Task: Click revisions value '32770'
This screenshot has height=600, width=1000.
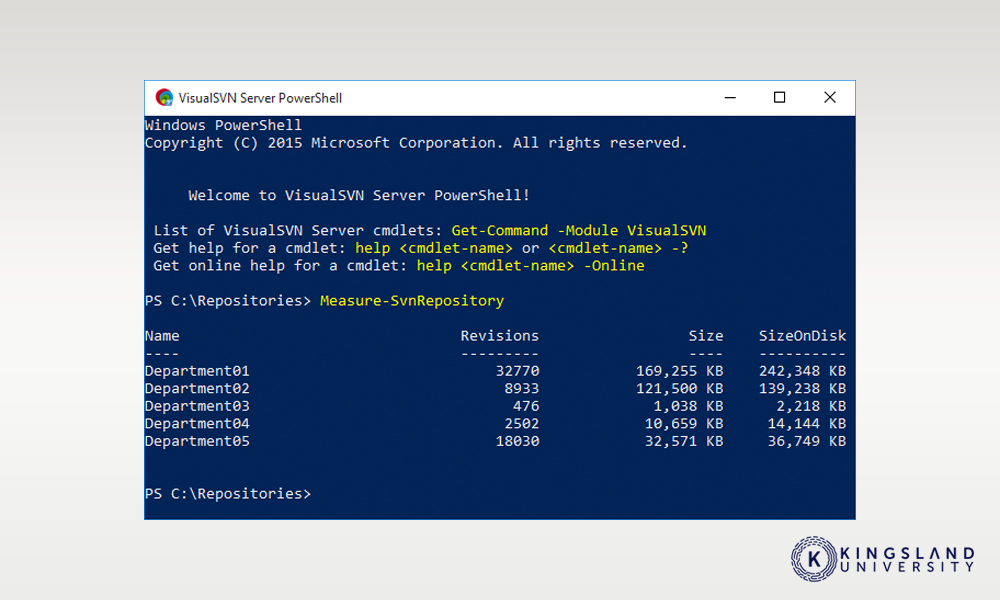Action: (x=517, y=370)
